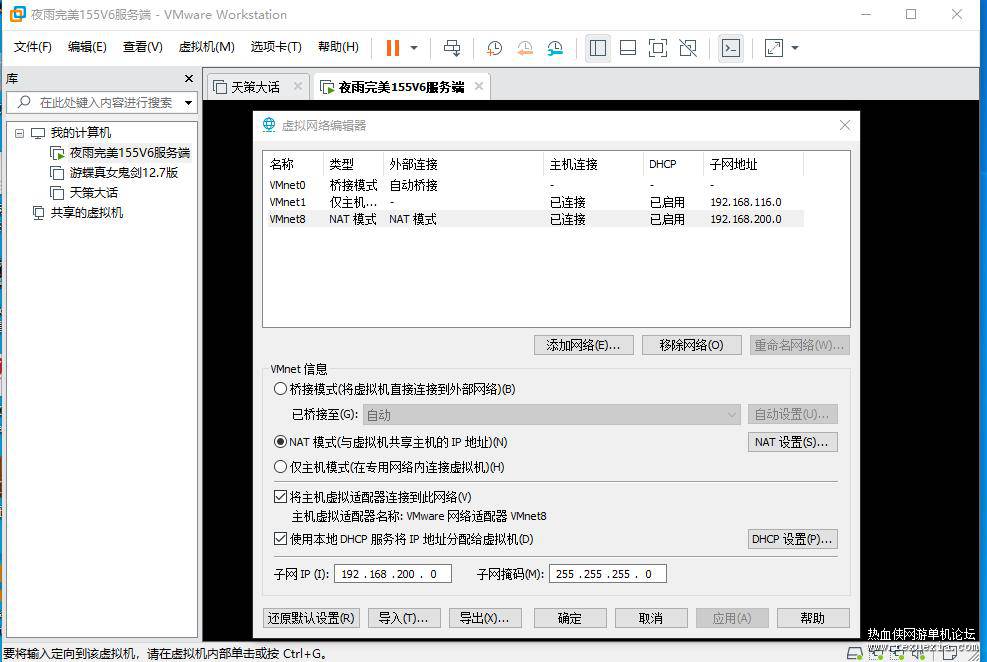The image size is (987, 662).
Task: Click the full screen mode toolbar icon
Action: [658, 48]
